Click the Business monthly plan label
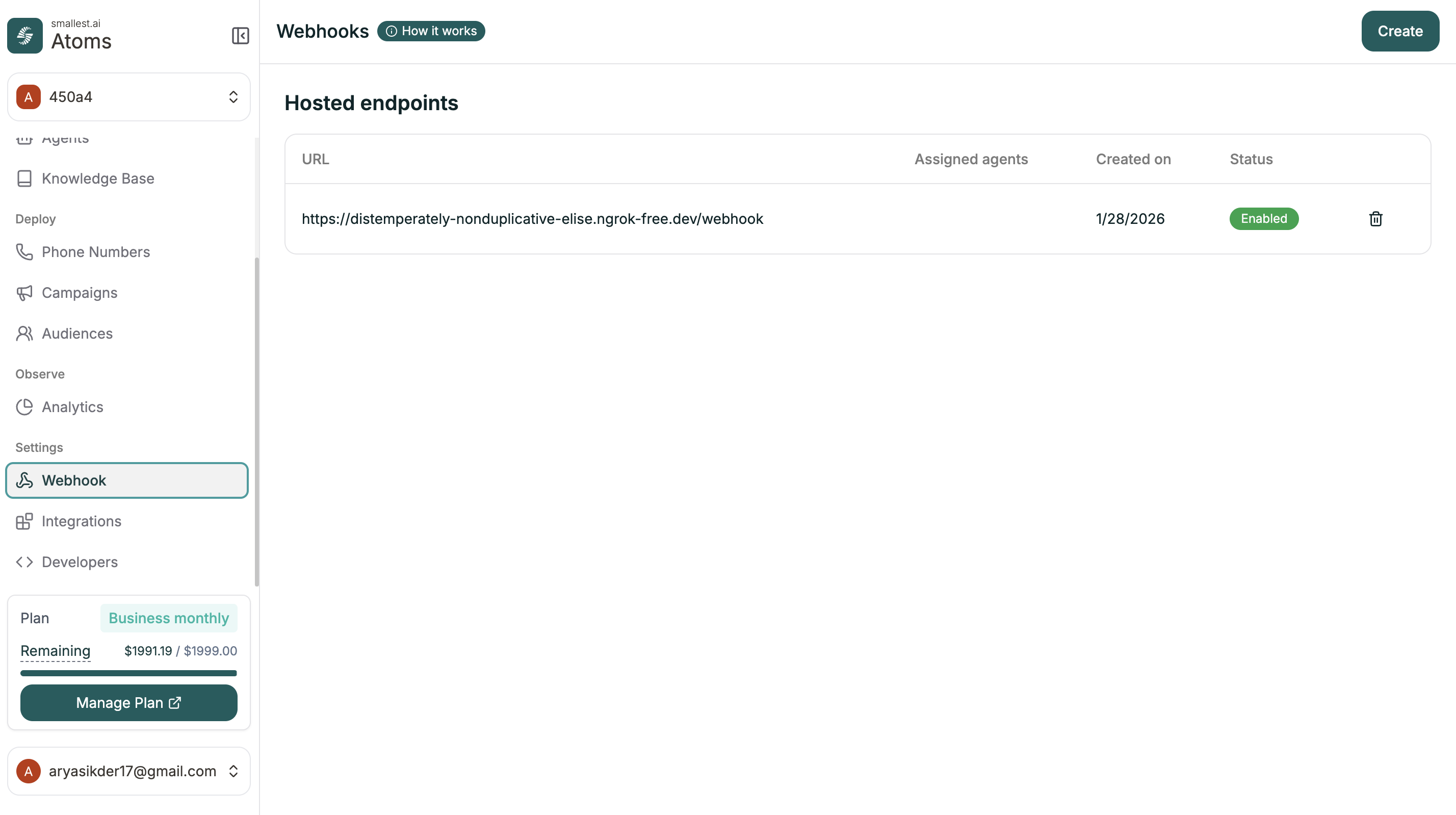The height and width of the screenshot is (815, 1456). click(168, 618)
